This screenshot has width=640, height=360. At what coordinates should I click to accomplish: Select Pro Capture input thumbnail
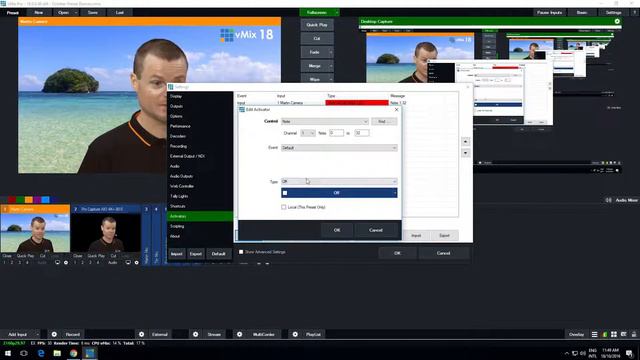106,232
